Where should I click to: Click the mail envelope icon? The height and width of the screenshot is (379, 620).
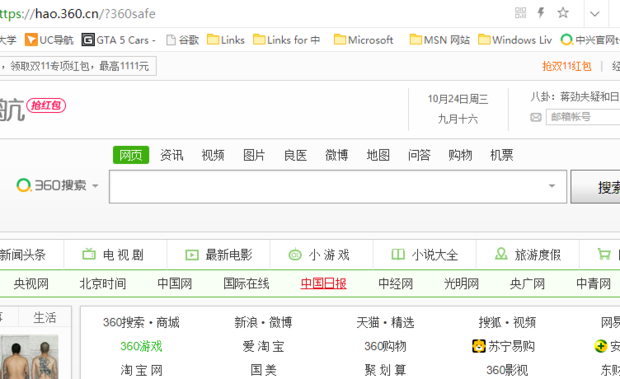(x=536, y=117)
